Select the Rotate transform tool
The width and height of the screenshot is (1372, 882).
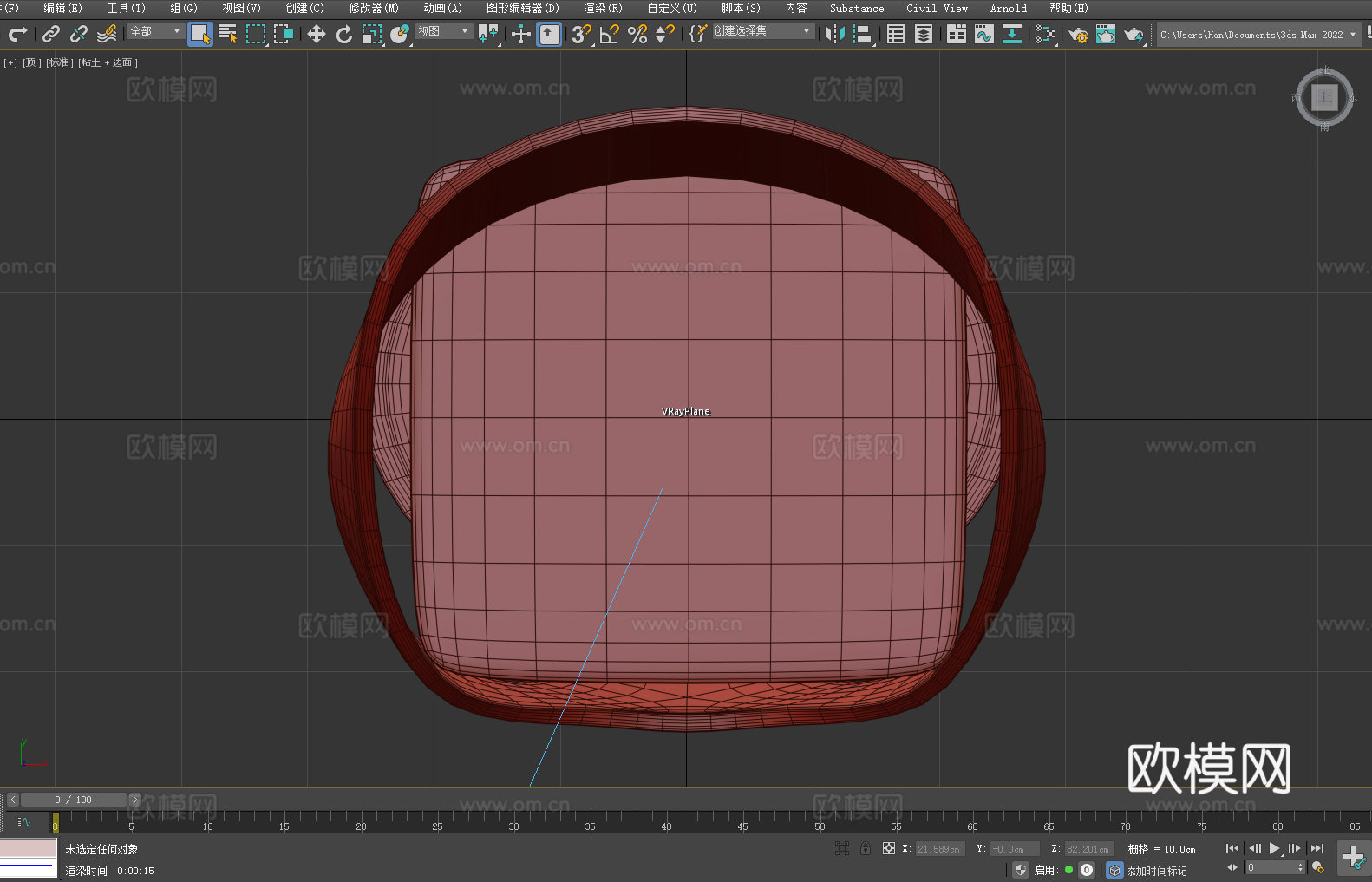click(x=344, y=34)
